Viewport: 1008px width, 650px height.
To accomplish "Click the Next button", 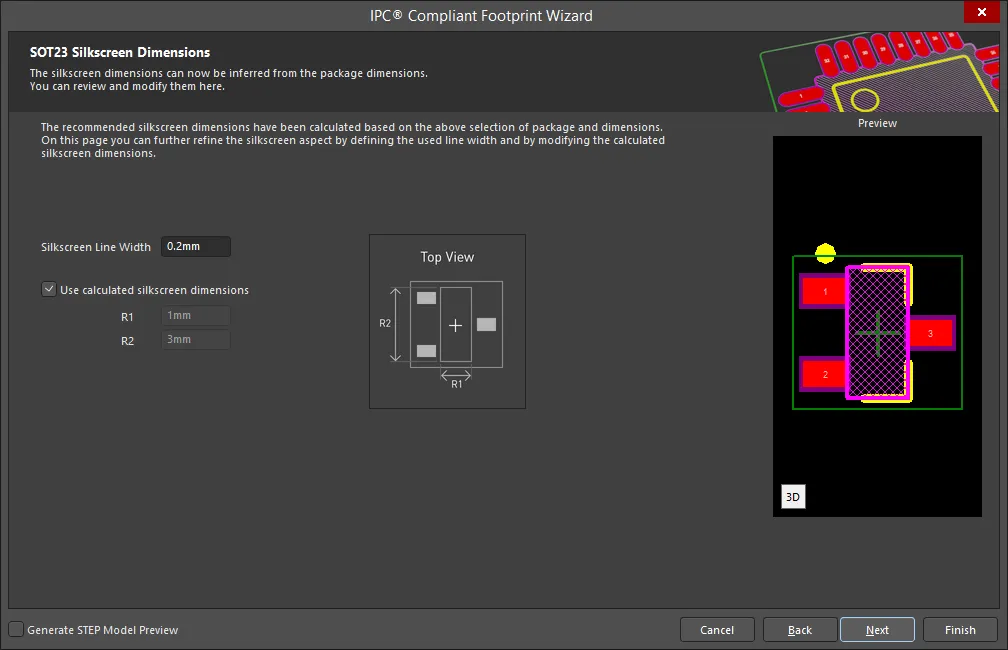I will 877,629.
